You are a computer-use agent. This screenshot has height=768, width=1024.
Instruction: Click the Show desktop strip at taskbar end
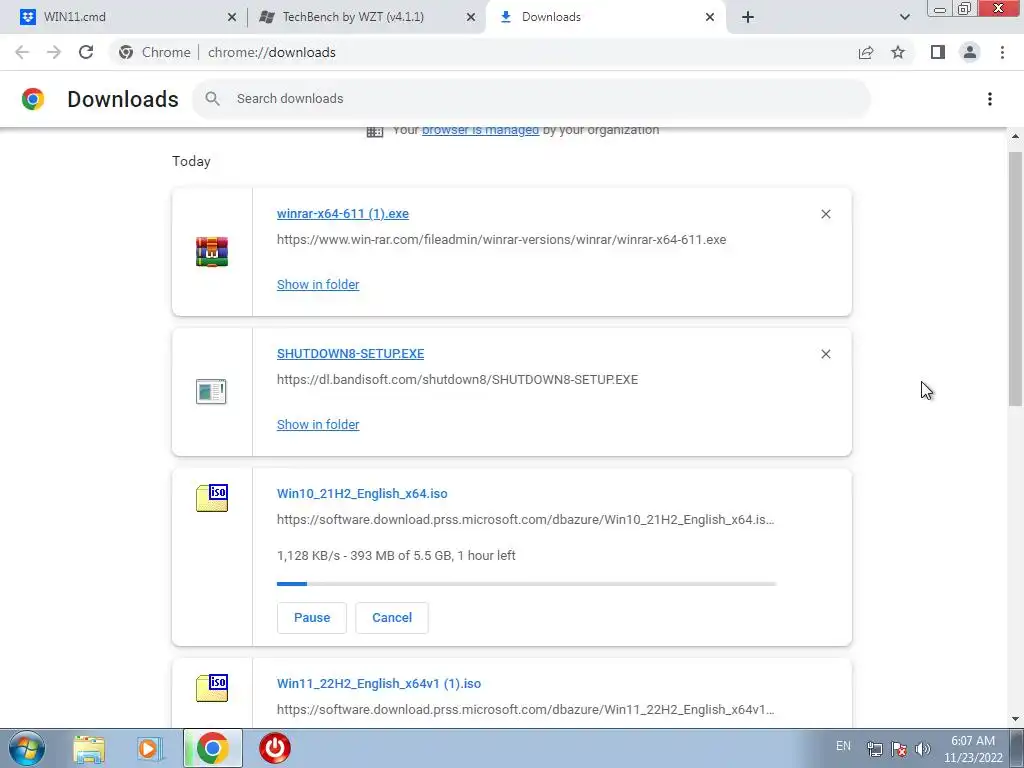tap(1019, 748)
